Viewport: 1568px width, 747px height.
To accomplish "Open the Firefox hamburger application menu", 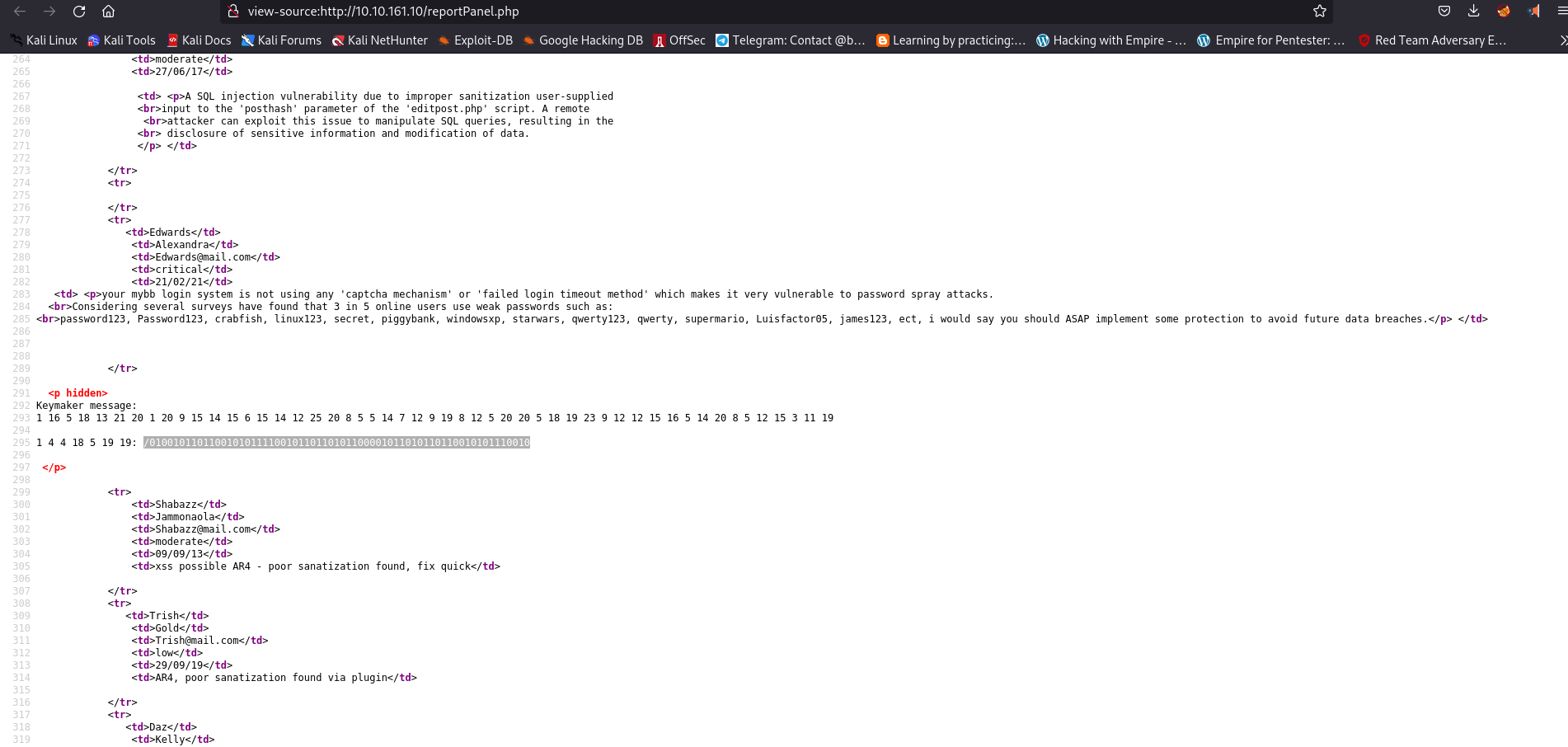I will click(x=1561, y=12).
